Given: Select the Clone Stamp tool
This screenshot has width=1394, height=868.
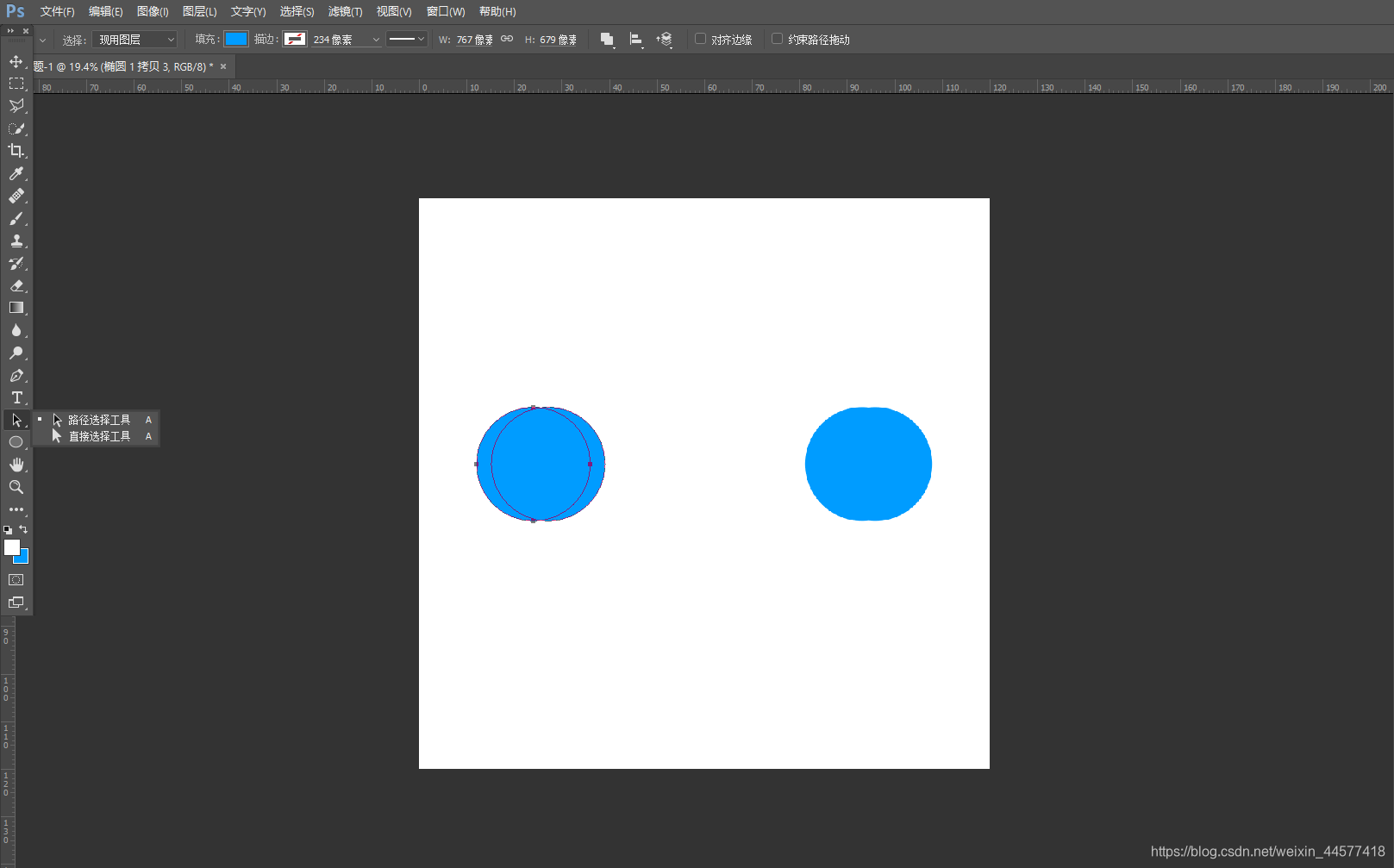Looking at the screenshot, I should [x=16, y=240].
